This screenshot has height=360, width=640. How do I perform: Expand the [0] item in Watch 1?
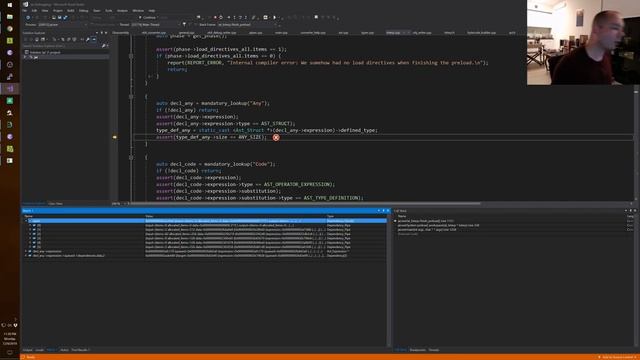pos(30,225)
